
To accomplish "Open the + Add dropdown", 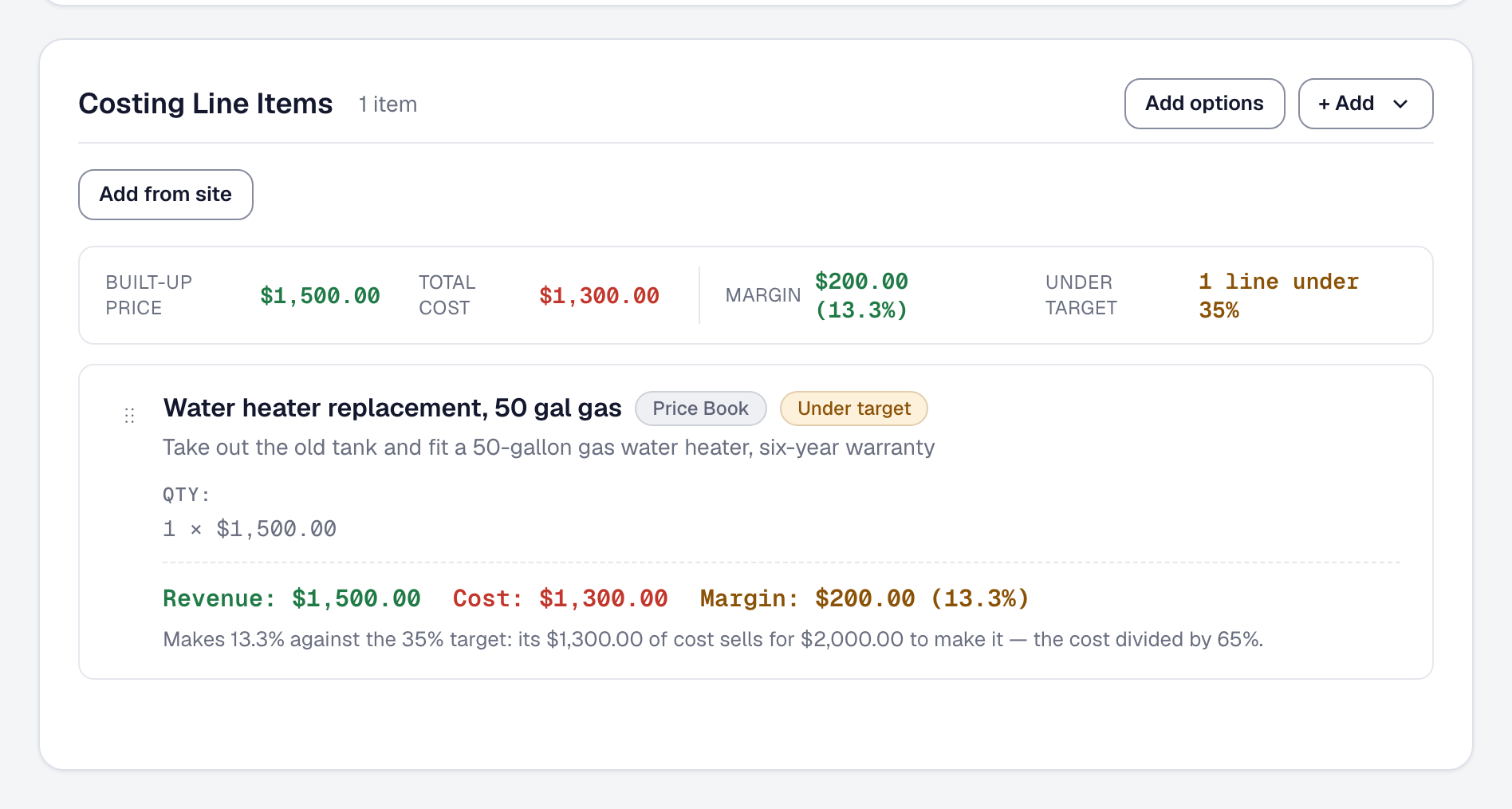I will pyautogui.click(x=1365, y=104).
